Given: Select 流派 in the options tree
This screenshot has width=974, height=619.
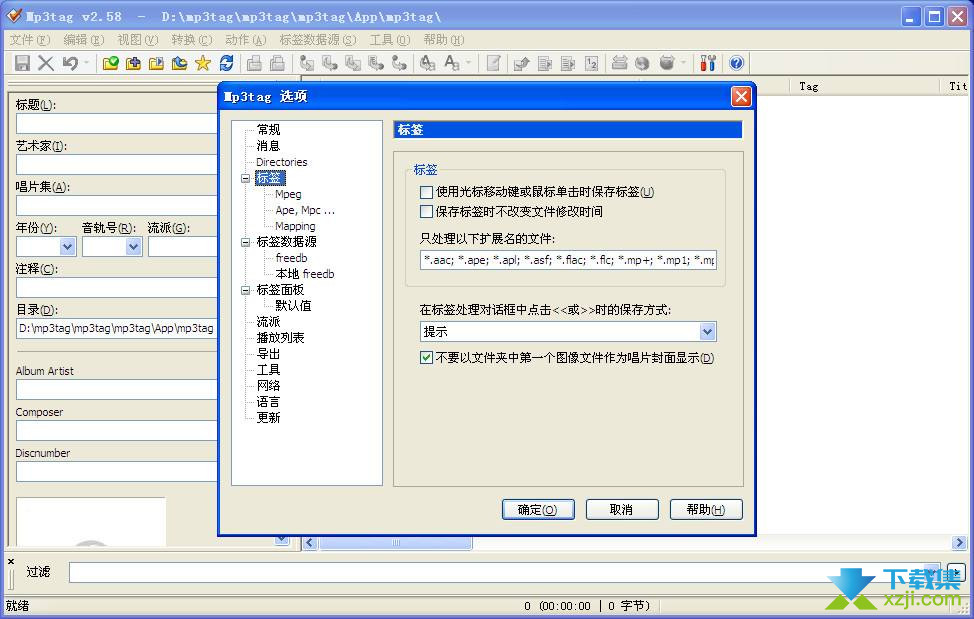Looking at the screenshot, I should click(268, 322).
